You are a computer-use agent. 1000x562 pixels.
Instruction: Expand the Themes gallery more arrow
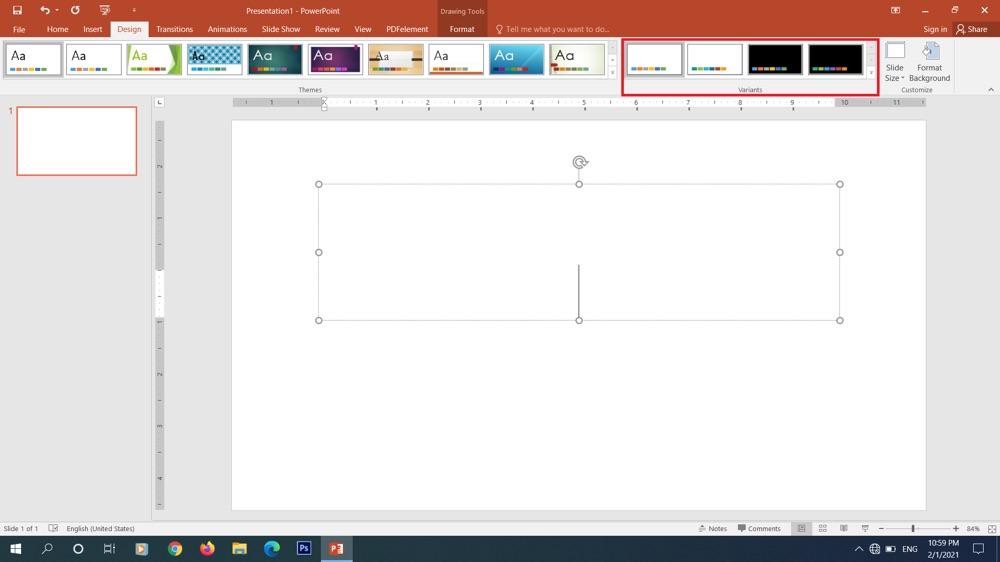pyautogui.click(x=612, y=73)
